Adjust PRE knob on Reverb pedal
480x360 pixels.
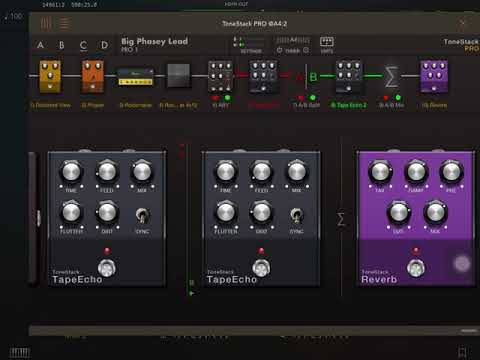pyautogui.click(x=451, y=172)
